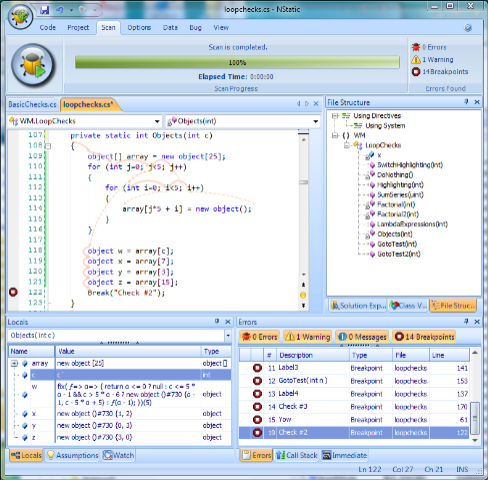Navigate to previous tab with left arrow
Image resolution: width=488 pixels, height=480 pixels.
[298, 104]
